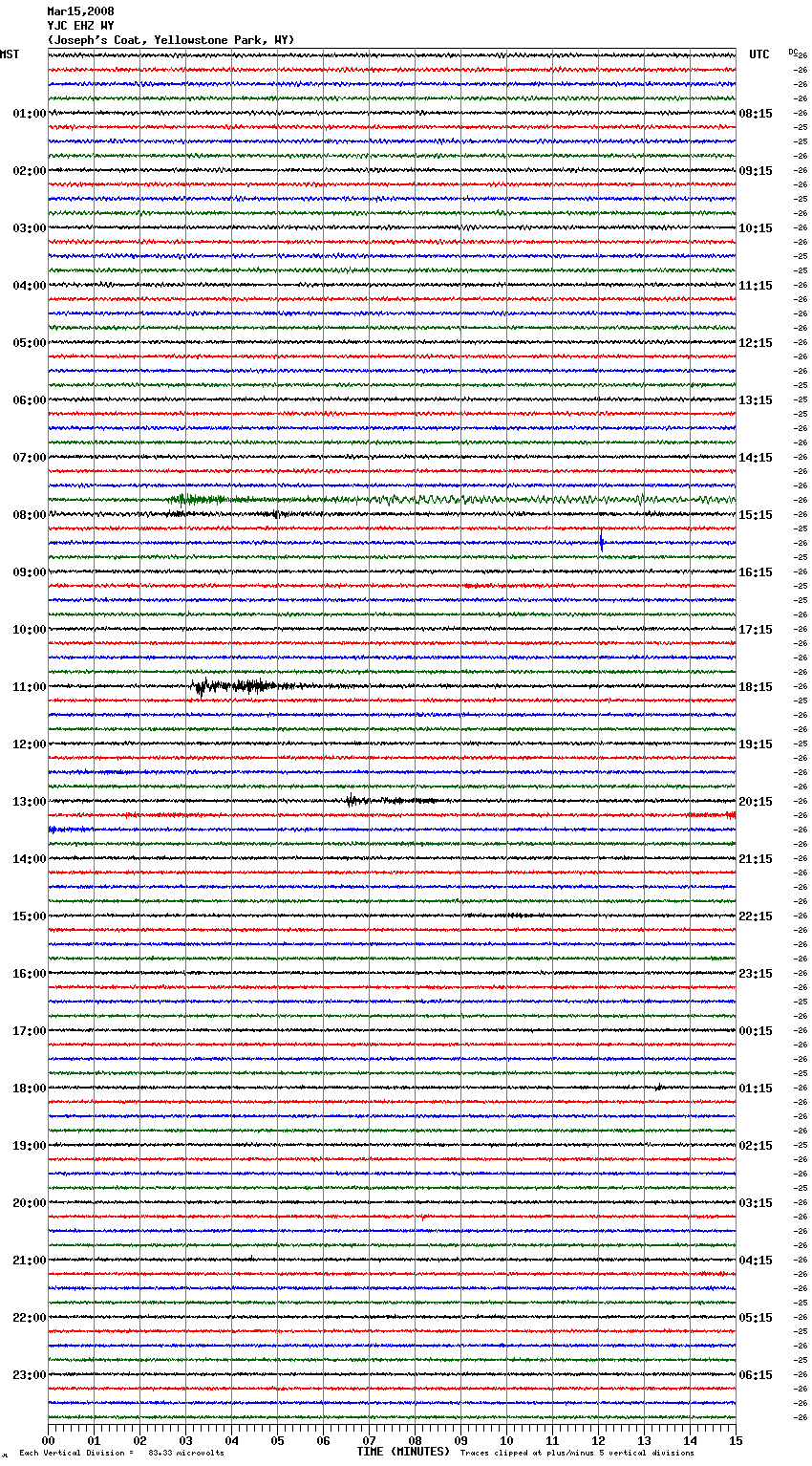Screen dimensions: 812x1466
Task: Click the bottom-axis minute tick label 08
Action: tap(415, 1440)
